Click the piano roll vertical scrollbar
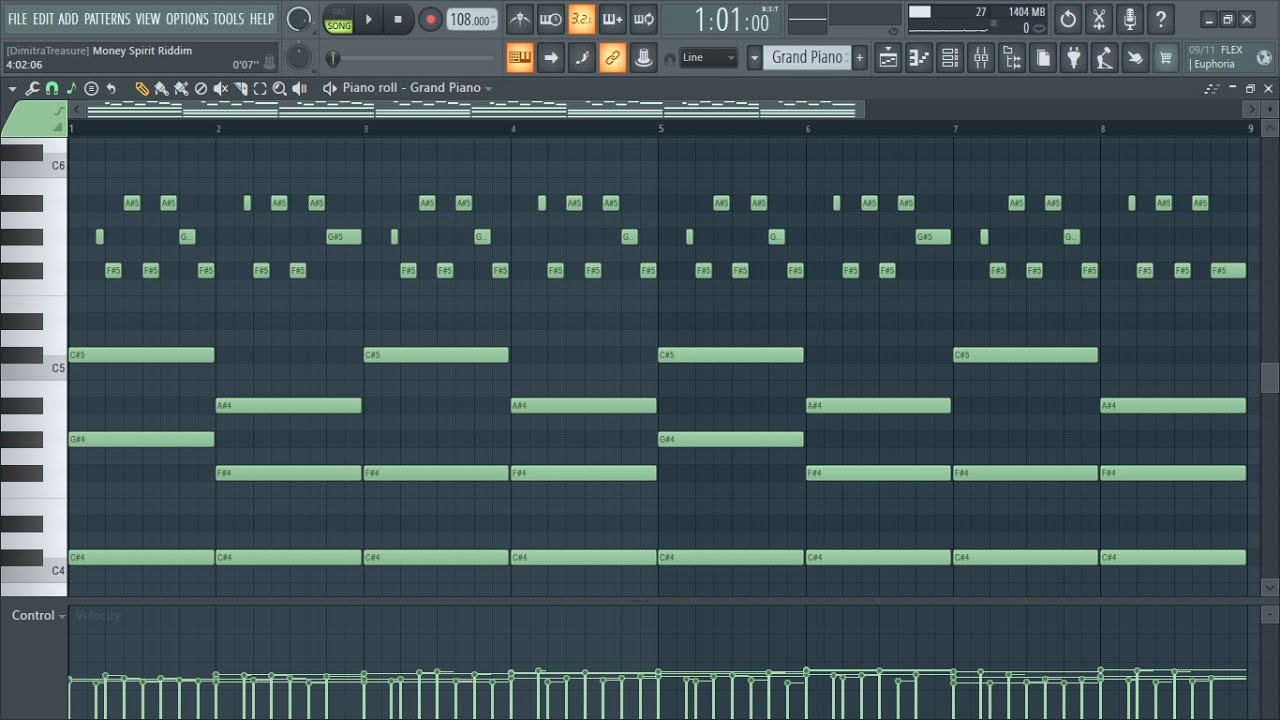Screen dimensions: 1280x720 tap(1270, 378)
